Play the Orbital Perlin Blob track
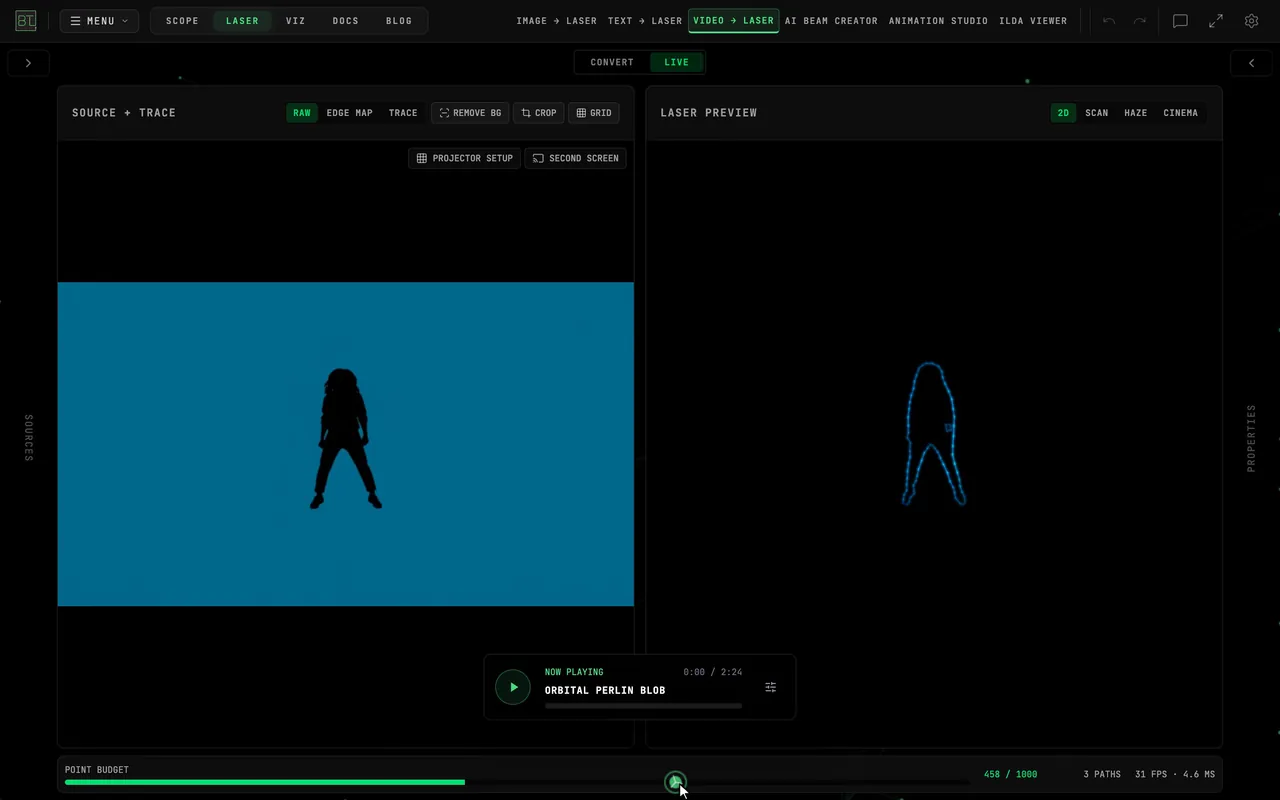Viewport: 1280px width, 800px height. click(x=513, y=687)
